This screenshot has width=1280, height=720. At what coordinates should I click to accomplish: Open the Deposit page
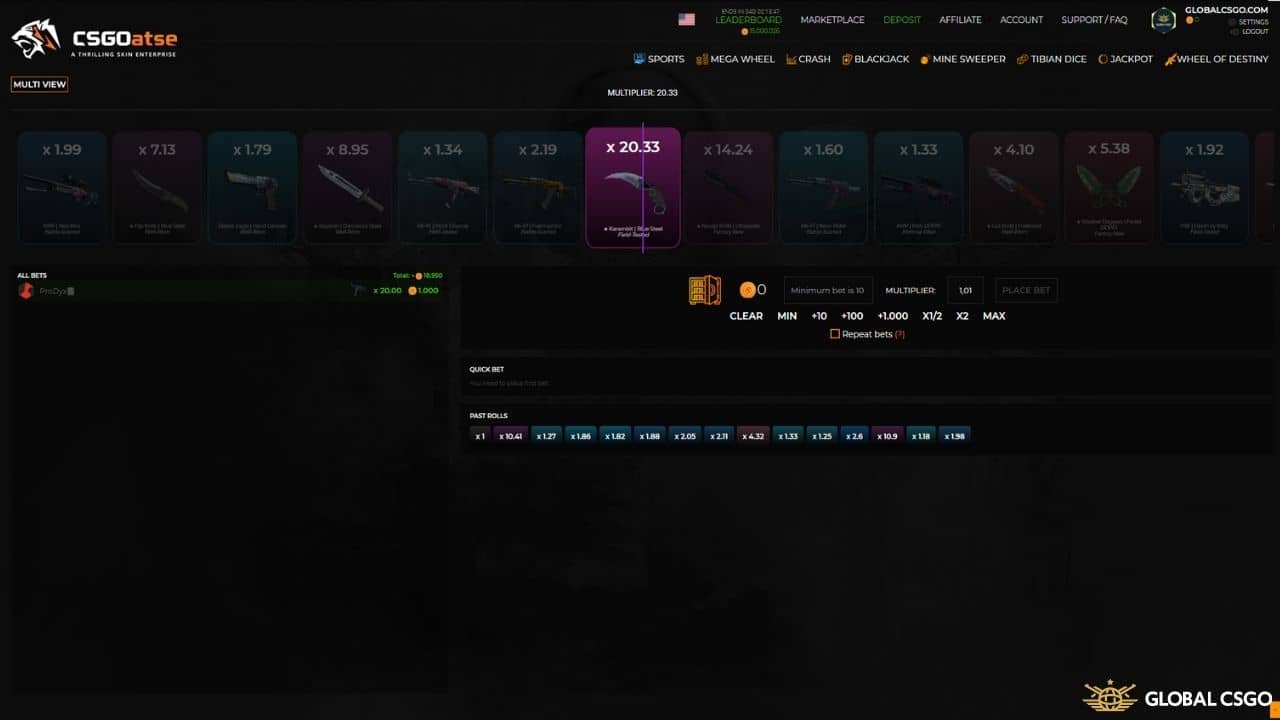pos(902,19)
